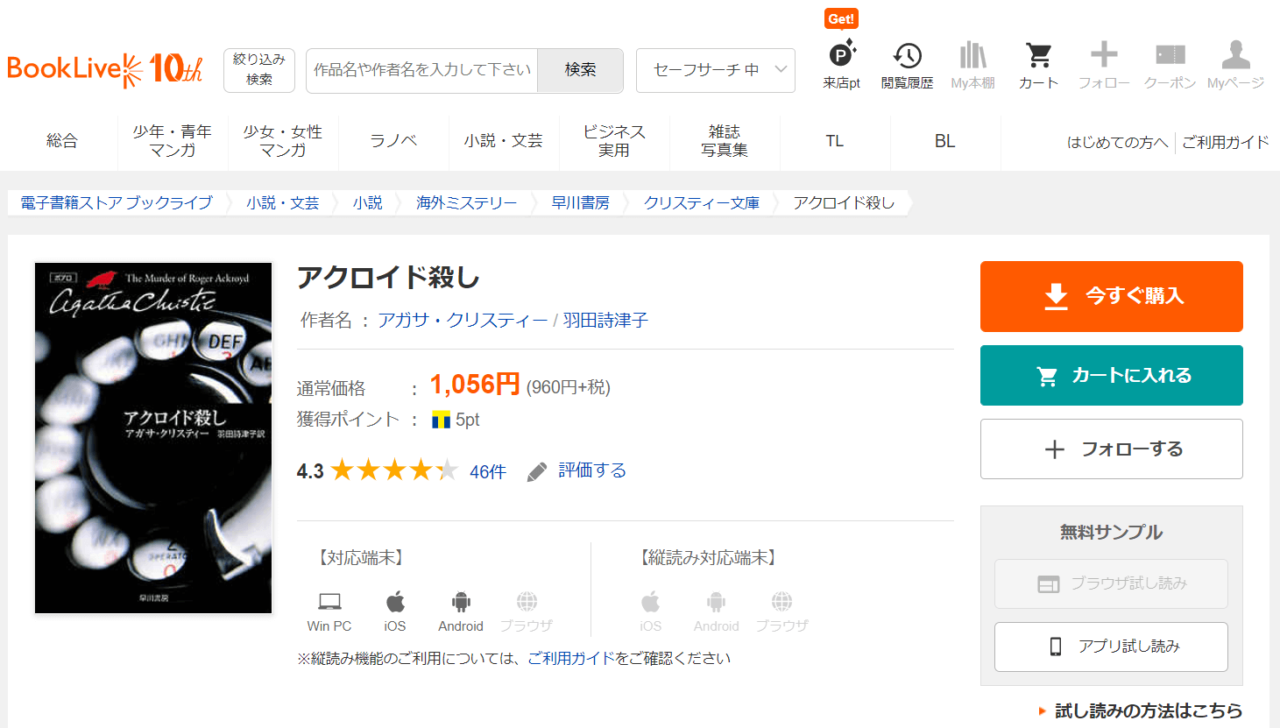Click the アクロイド殺し book cover thumbnail
This screenshot has height=728, width=1280.
(153, 438)
